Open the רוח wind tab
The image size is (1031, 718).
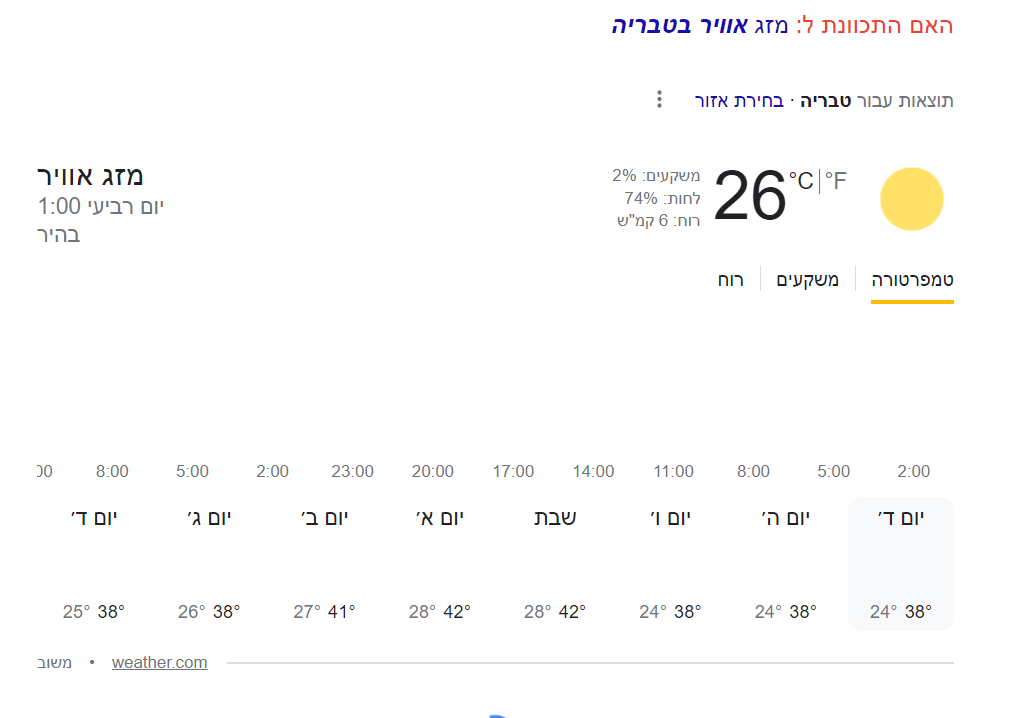(731, 280)
